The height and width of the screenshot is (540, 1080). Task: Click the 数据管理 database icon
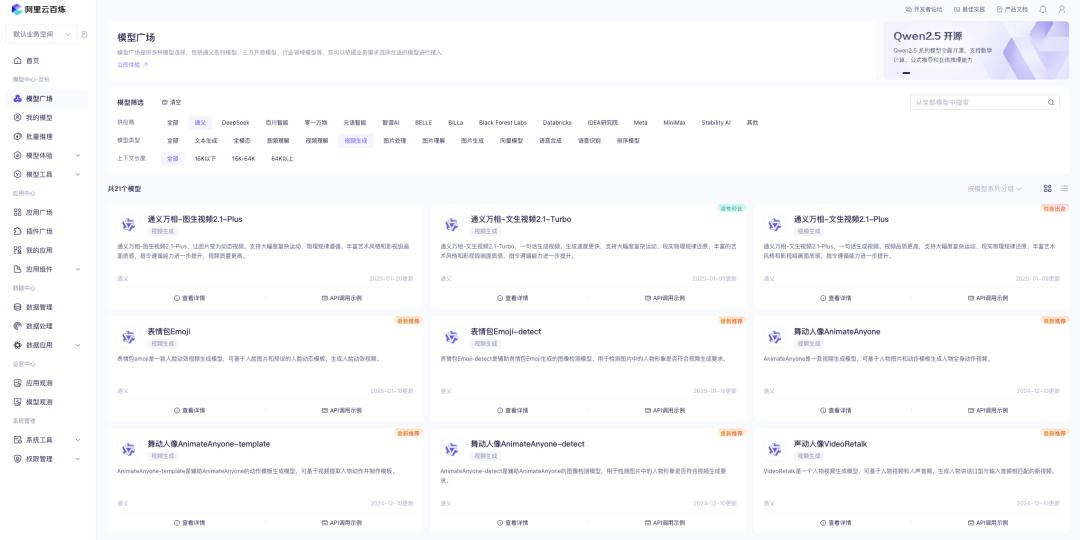click(x=18, y=307)
